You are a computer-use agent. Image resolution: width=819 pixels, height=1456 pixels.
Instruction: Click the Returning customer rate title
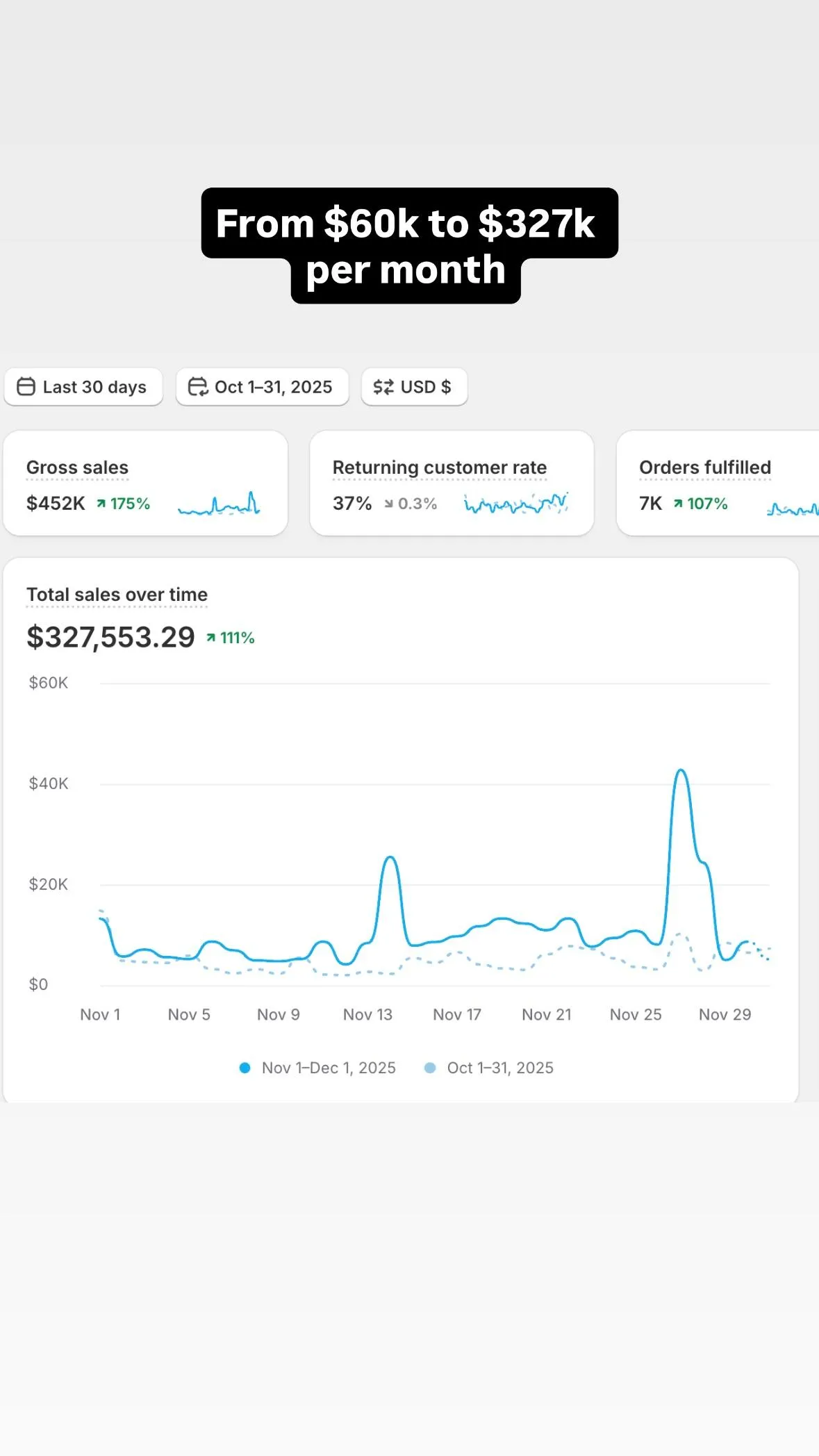[439, 468]
